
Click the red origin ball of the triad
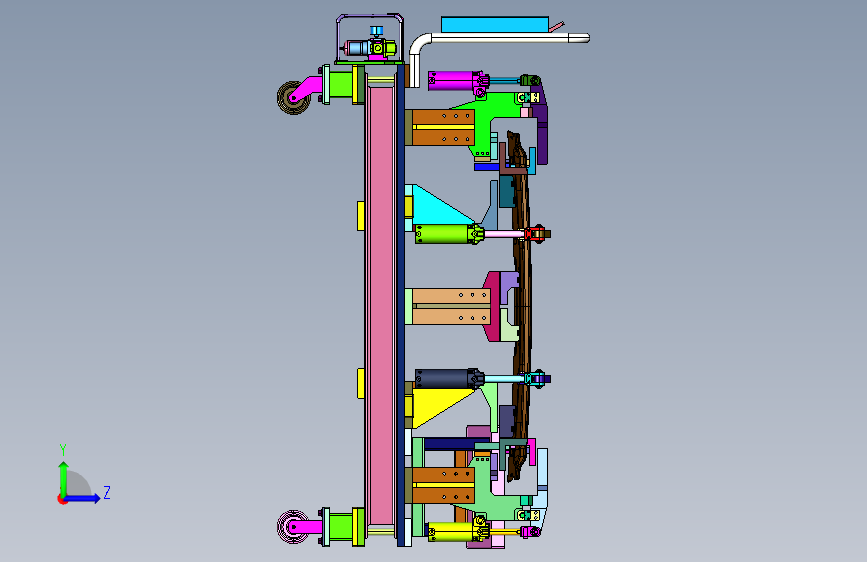(x=62, y=499)
